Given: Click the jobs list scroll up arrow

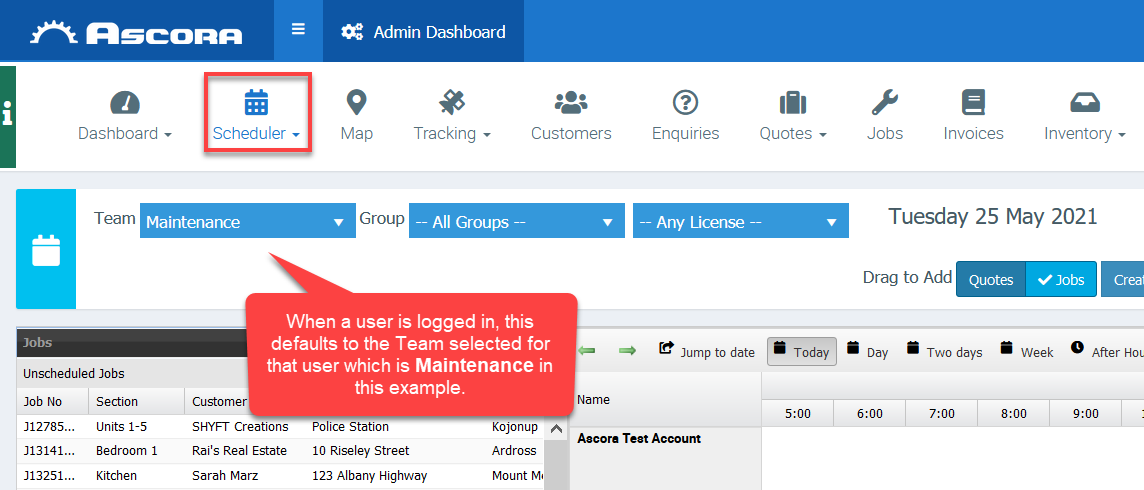Looking at the screenshot, I should tap(555, 429).
